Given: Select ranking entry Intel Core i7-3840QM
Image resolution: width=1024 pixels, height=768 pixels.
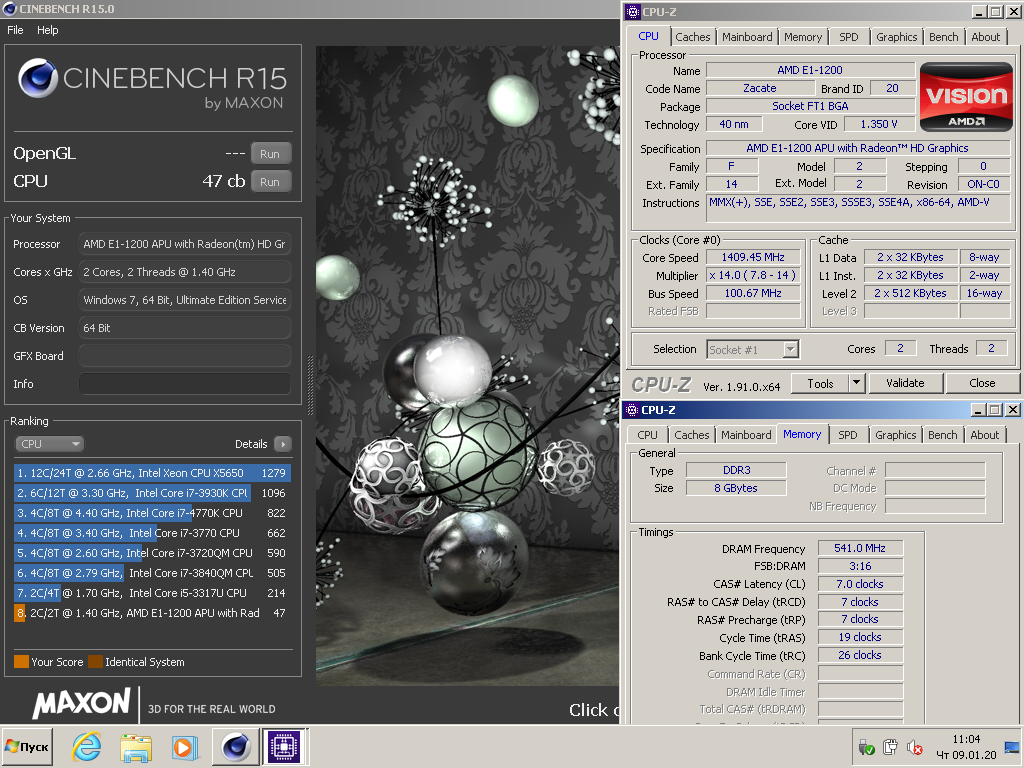Looking at the screenshot, I should [x=152, y=573].
